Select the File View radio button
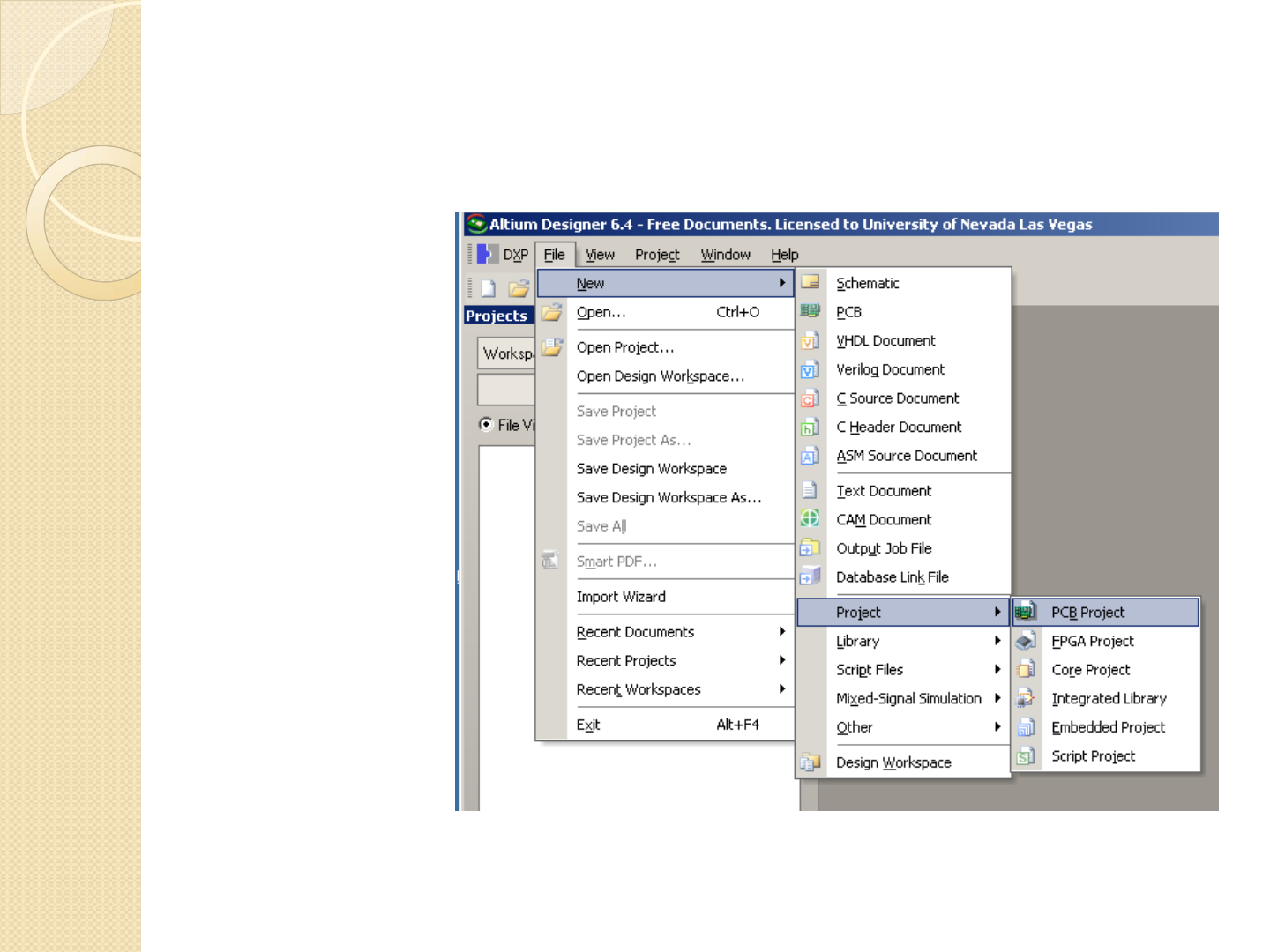 pos(486,424)
